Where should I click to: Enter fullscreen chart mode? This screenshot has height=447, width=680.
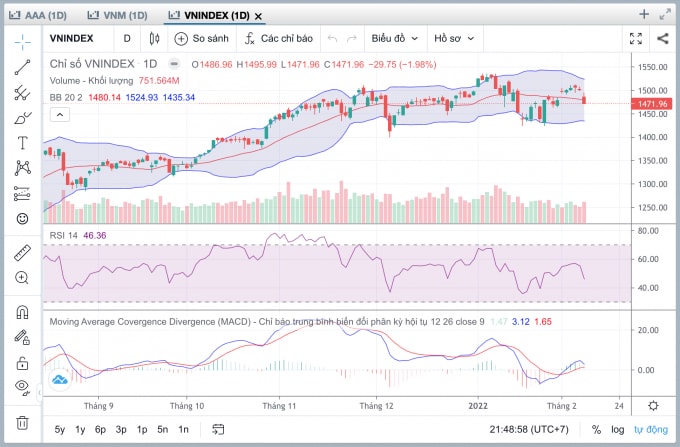click(636, 39)
